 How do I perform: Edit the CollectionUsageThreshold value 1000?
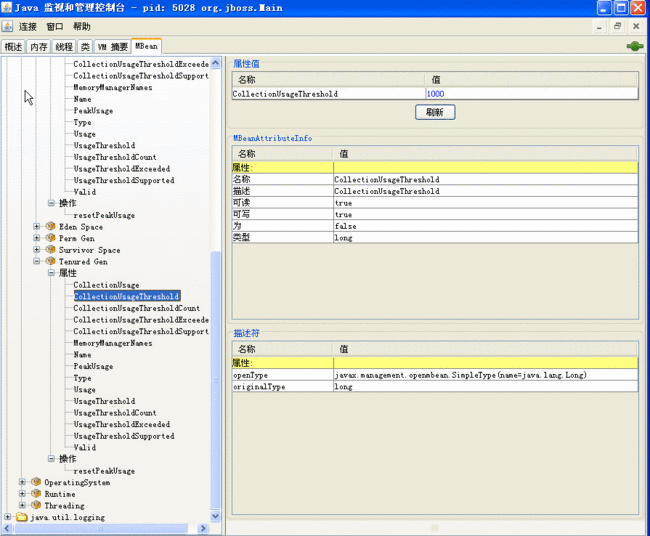tap(531, 94)
